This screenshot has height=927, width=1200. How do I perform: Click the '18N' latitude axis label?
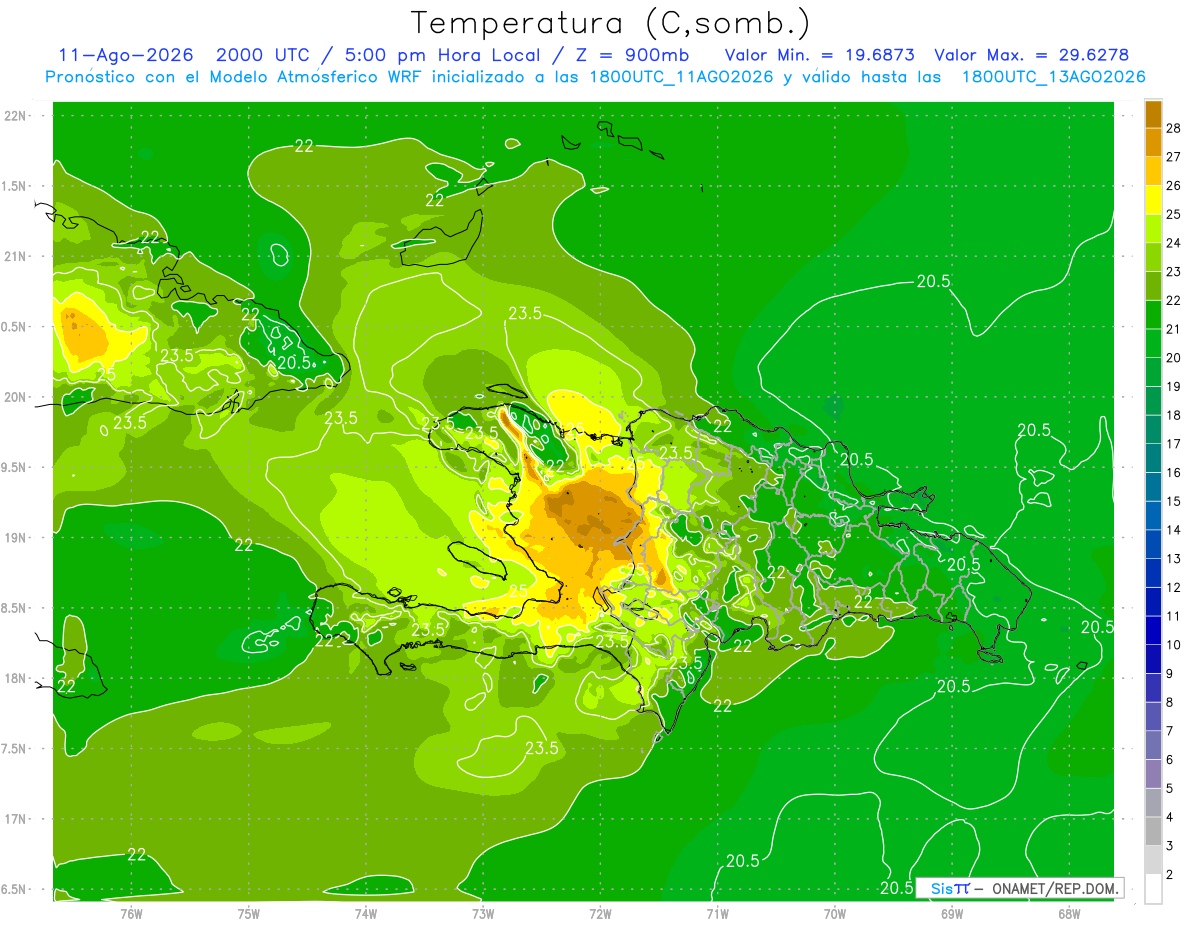tap(15, 678)
